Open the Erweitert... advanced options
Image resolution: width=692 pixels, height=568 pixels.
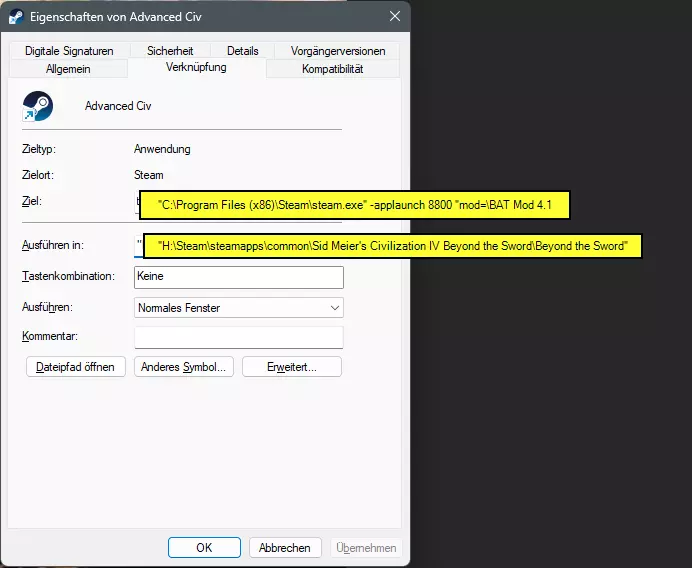(x=292, y=367)
